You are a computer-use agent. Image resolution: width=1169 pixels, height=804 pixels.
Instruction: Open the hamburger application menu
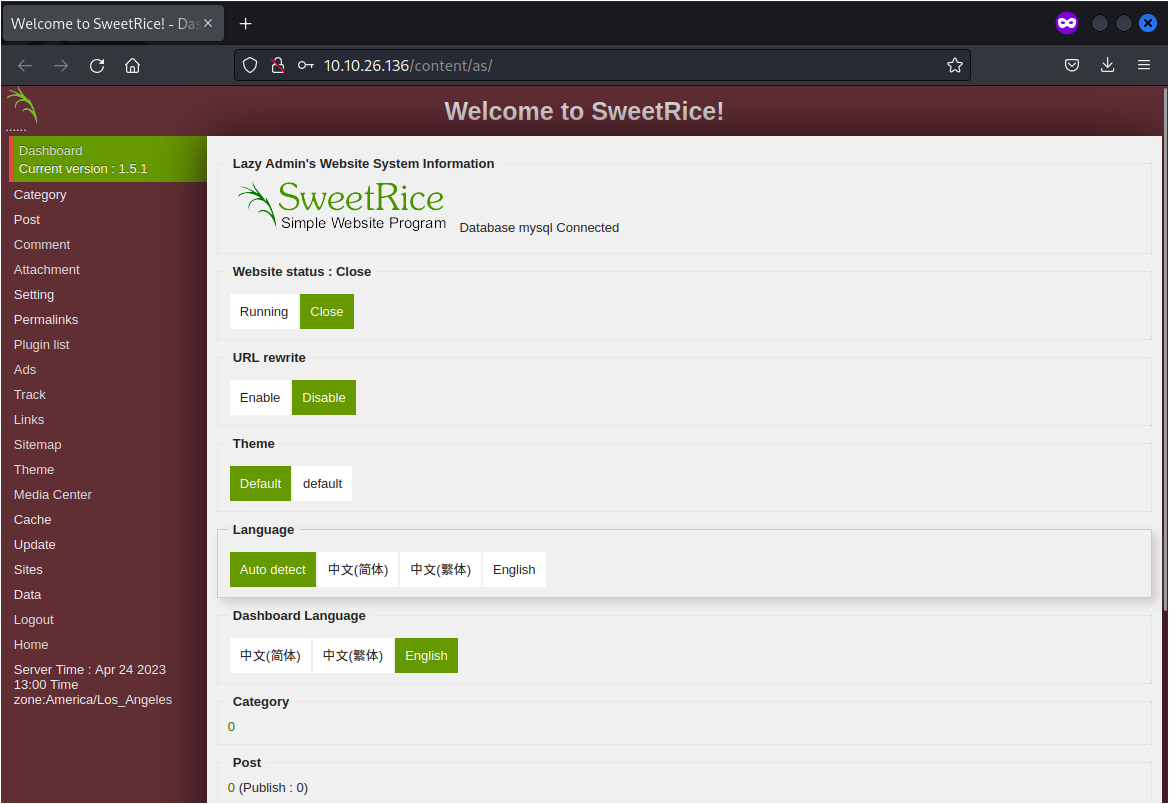(x=1144, y=66)
